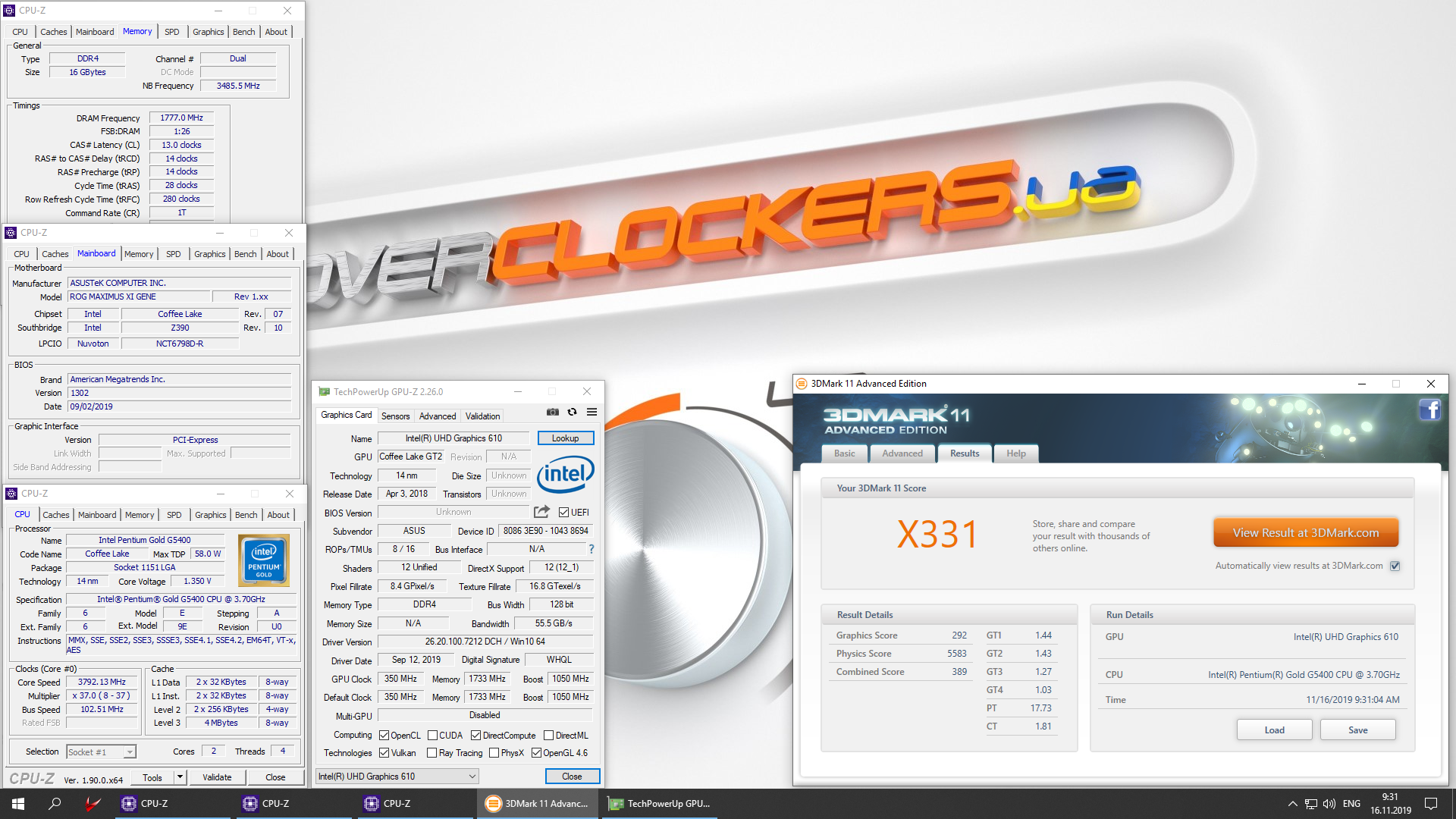Open the Basic tab in 3DMark 11

click(844, 453)
